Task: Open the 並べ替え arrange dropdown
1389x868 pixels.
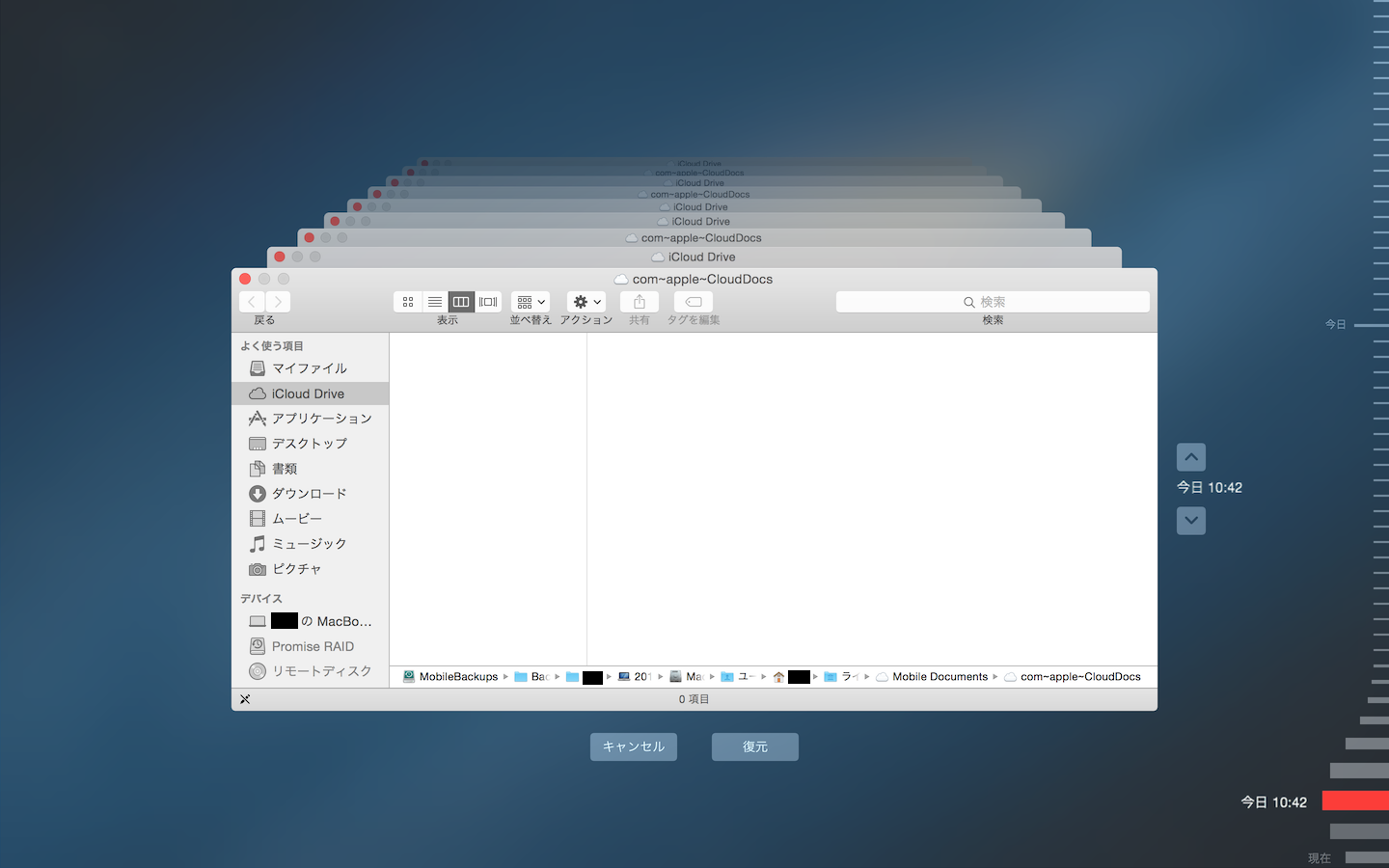Action: click(531, 302)
